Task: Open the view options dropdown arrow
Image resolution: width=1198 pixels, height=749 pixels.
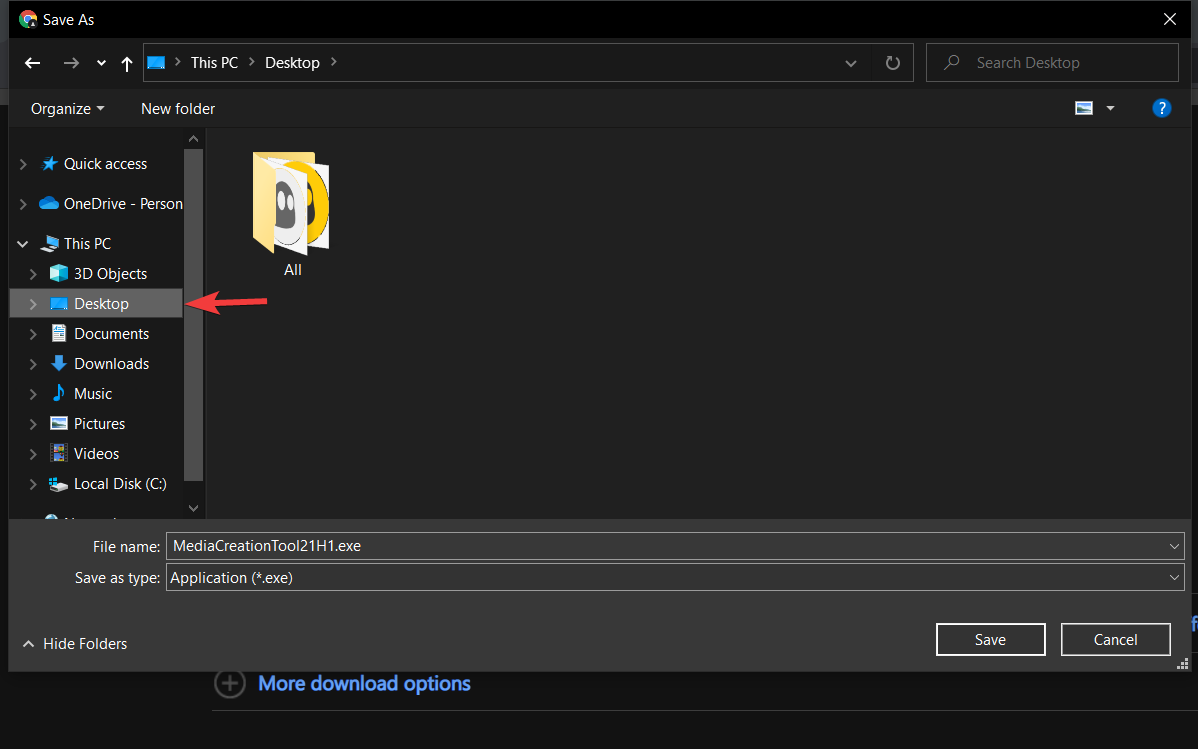Action: tap(1110, 109)
